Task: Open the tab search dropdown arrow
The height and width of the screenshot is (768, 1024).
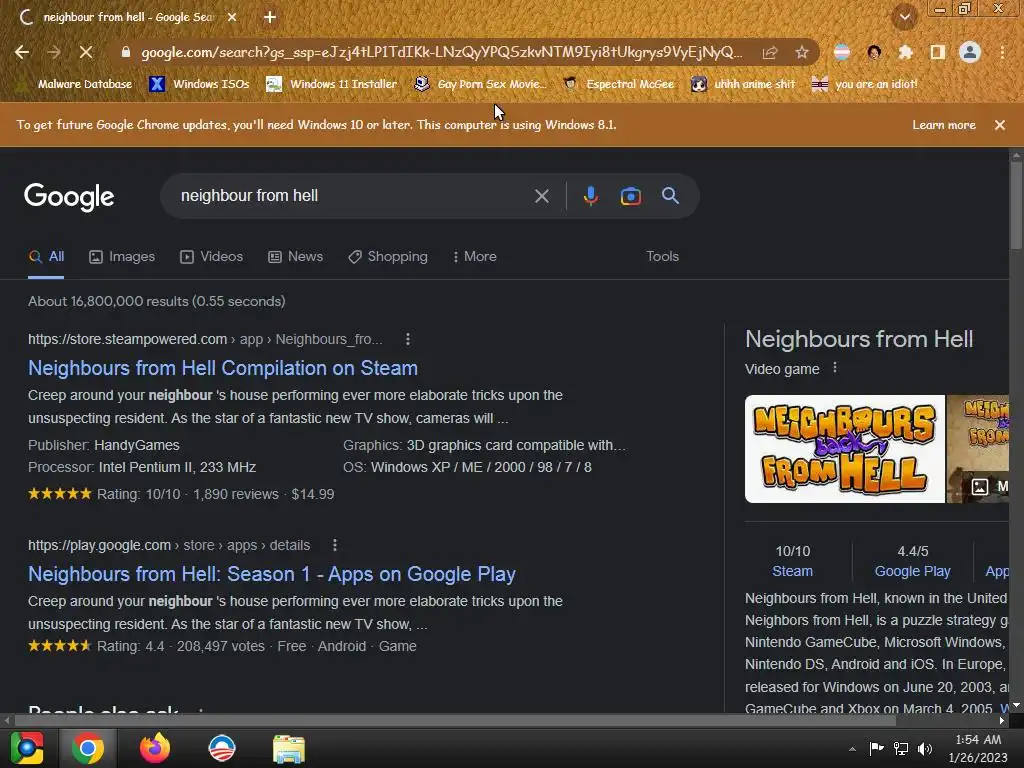Action: pos(905,18)
